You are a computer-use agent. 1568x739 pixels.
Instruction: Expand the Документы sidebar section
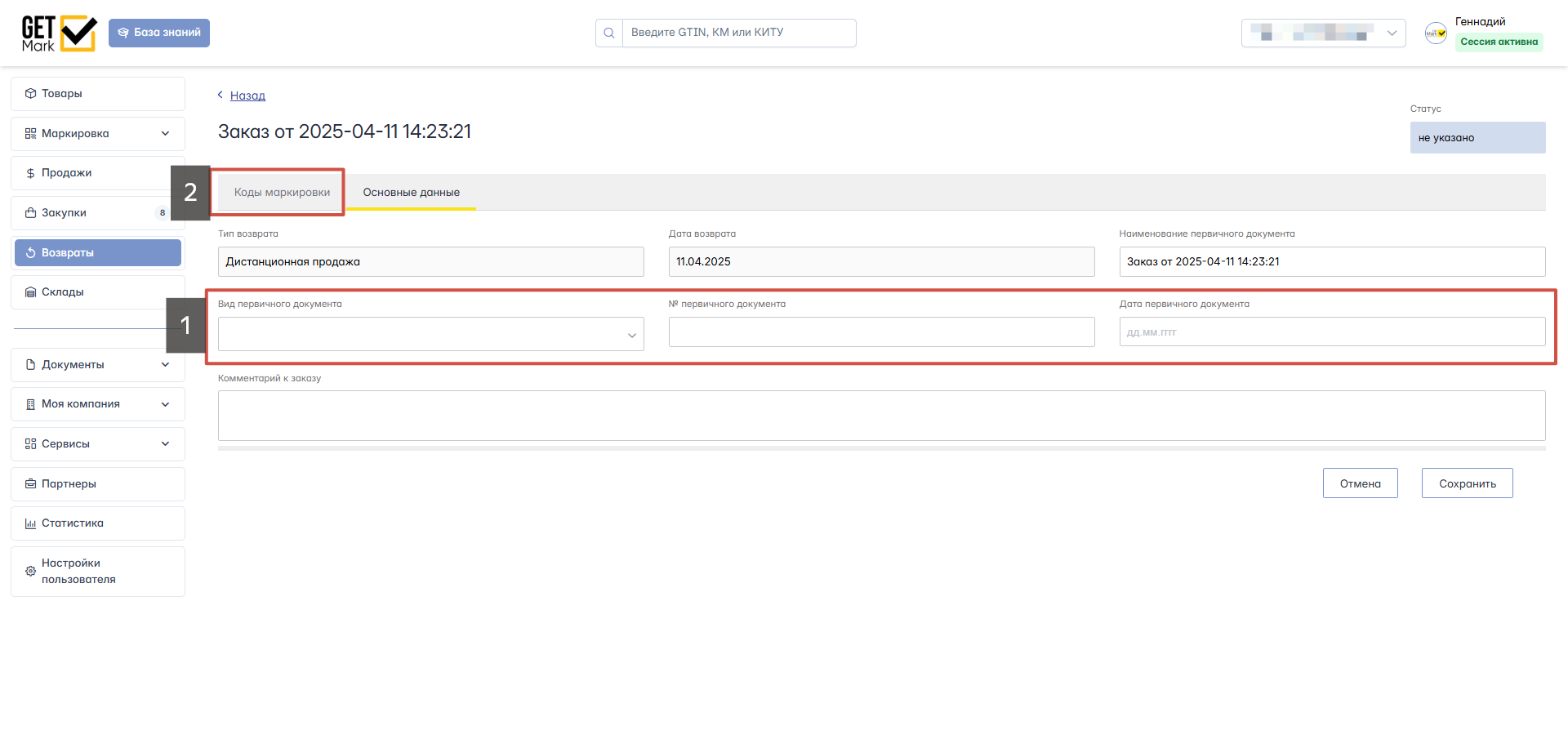pos(165,365)
